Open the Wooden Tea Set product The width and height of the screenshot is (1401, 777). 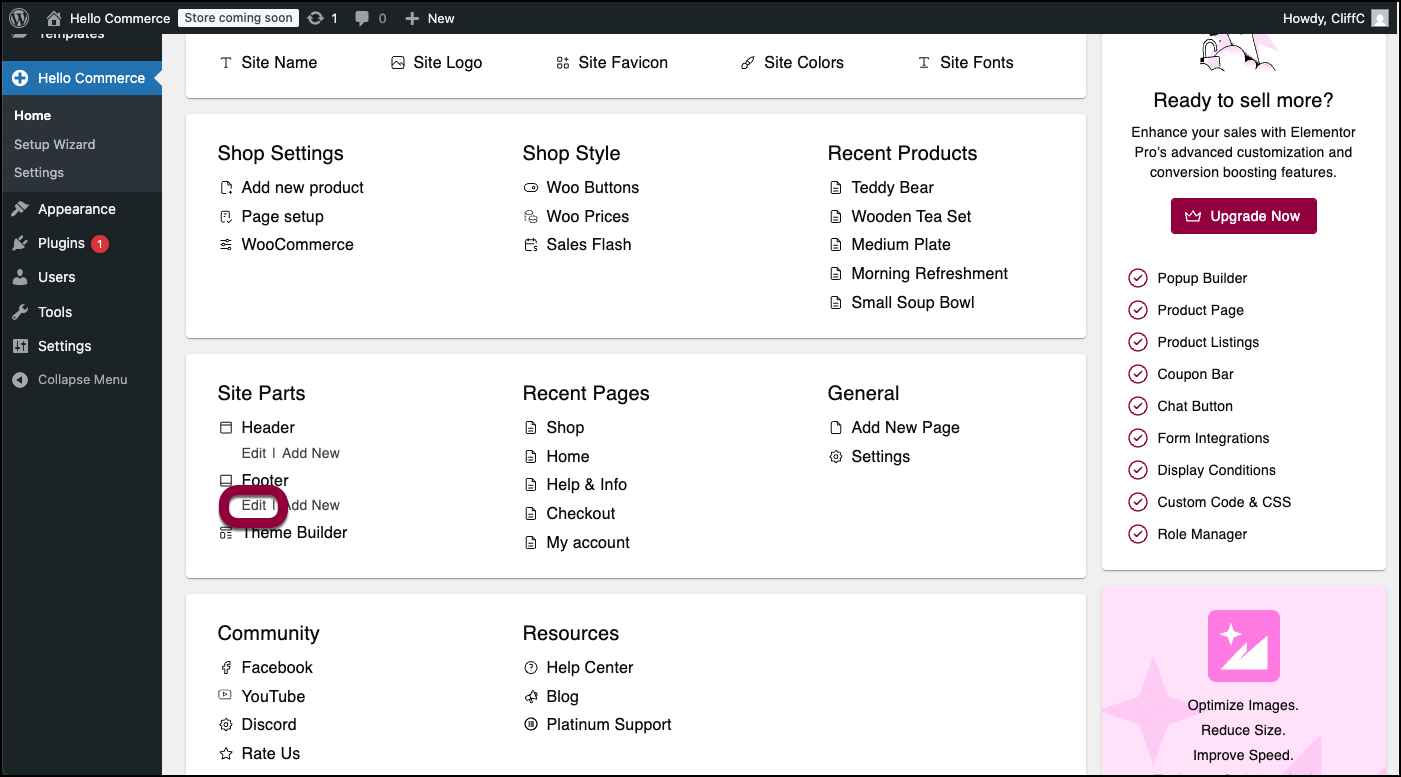click(911, 216)
